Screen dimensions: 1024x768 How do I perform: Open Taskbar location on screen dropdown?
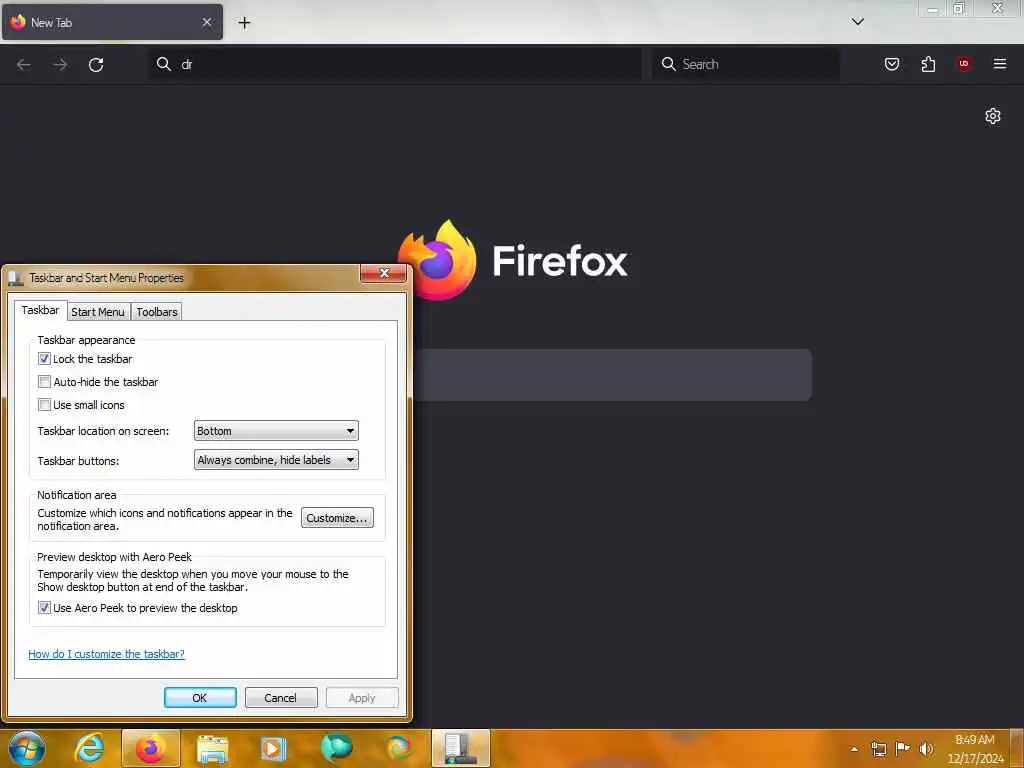[276, 431]
